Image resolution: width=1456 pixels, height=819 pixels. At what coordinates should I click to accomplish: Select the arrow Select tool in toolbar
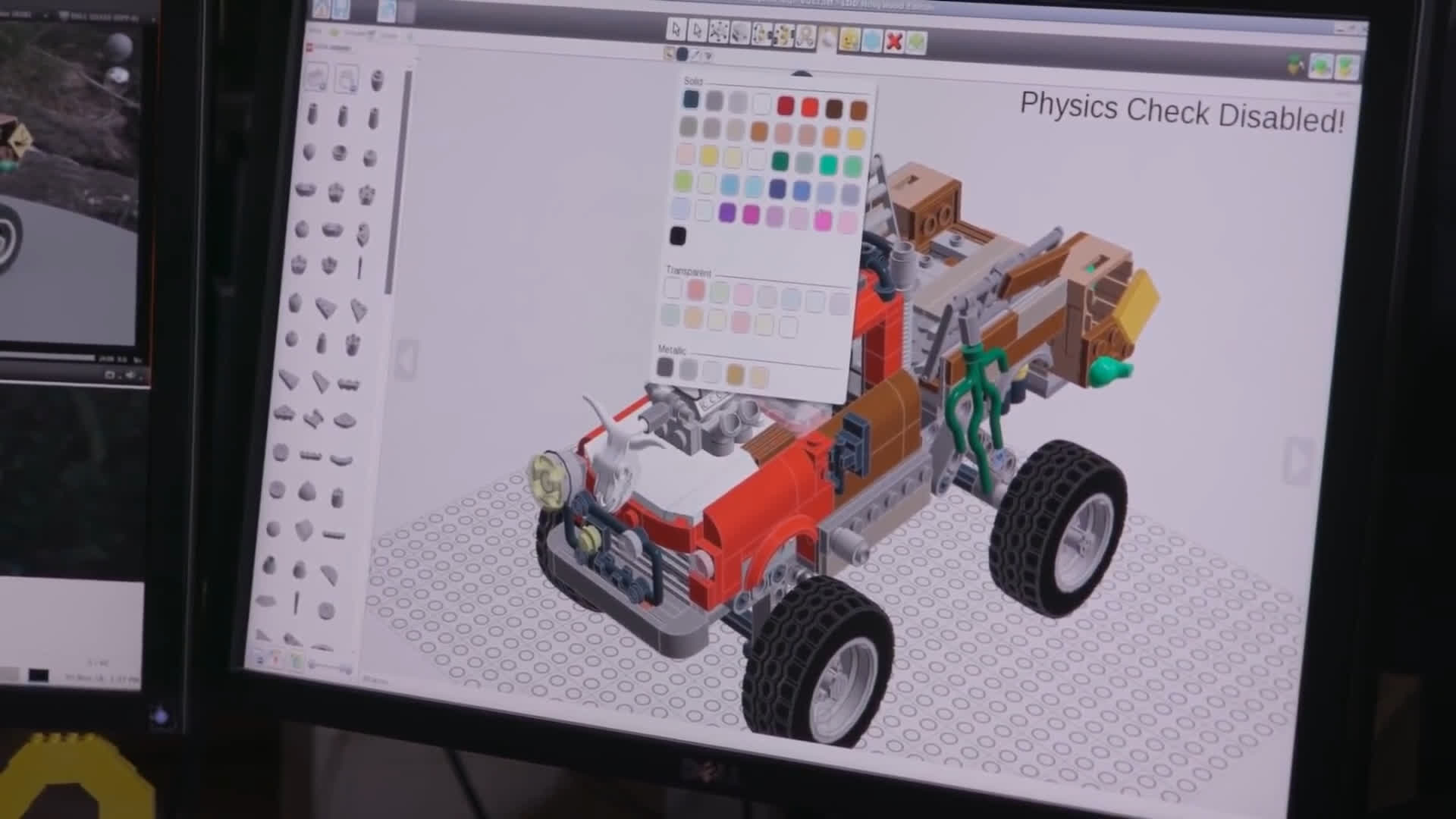[x=675, y=30]
